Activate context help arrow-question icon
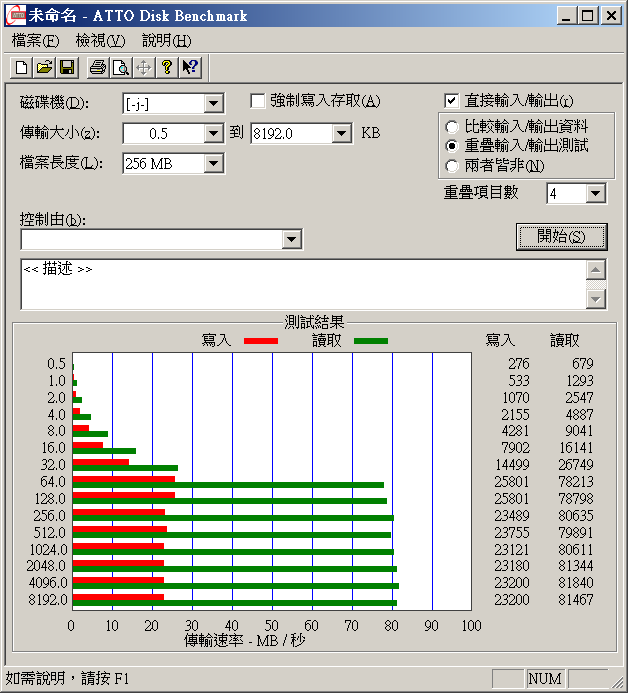This screenshot has height=693, width=628. pos(190,68)
